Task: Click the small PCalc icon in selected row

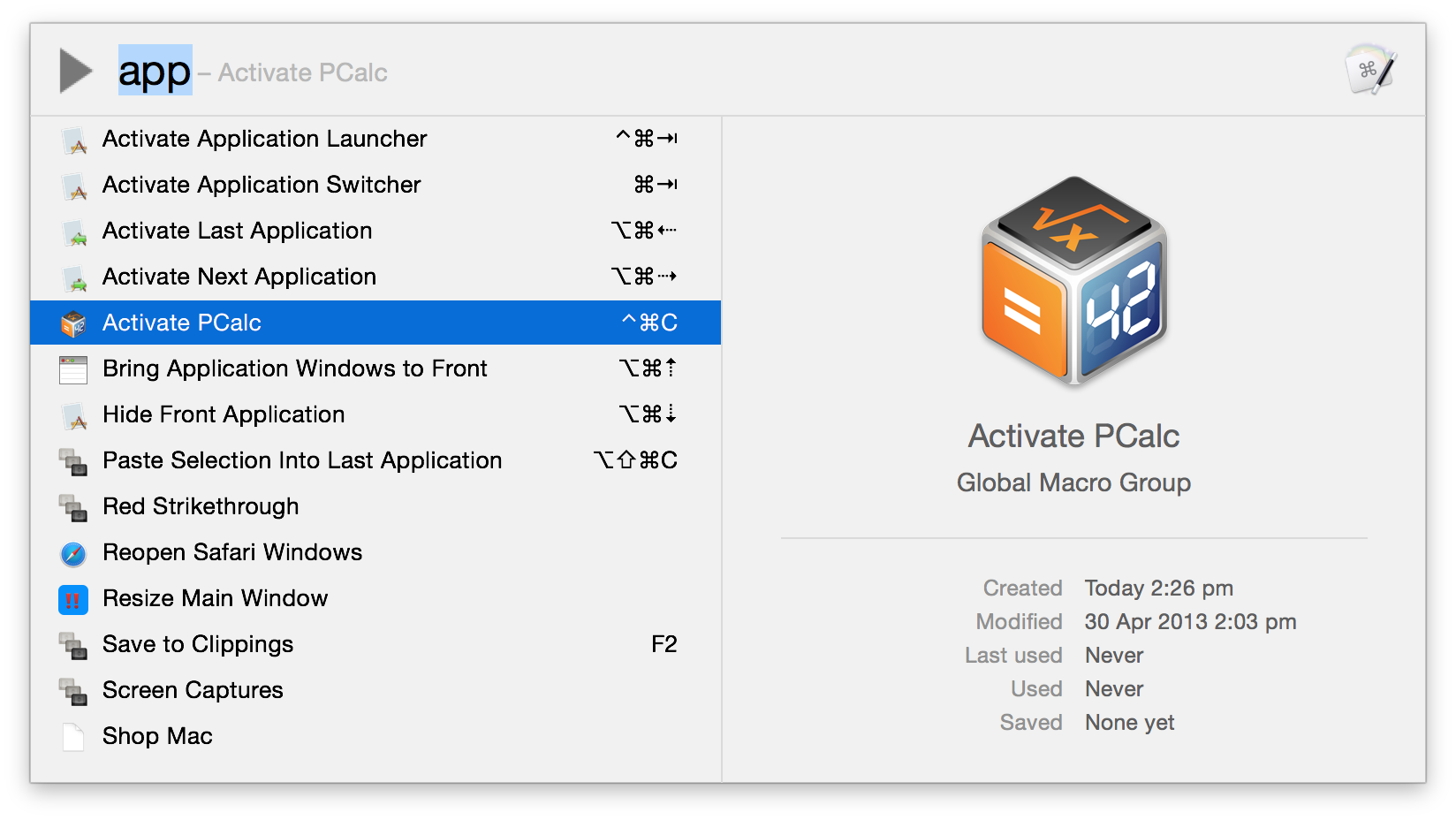Action: (73, 324)
